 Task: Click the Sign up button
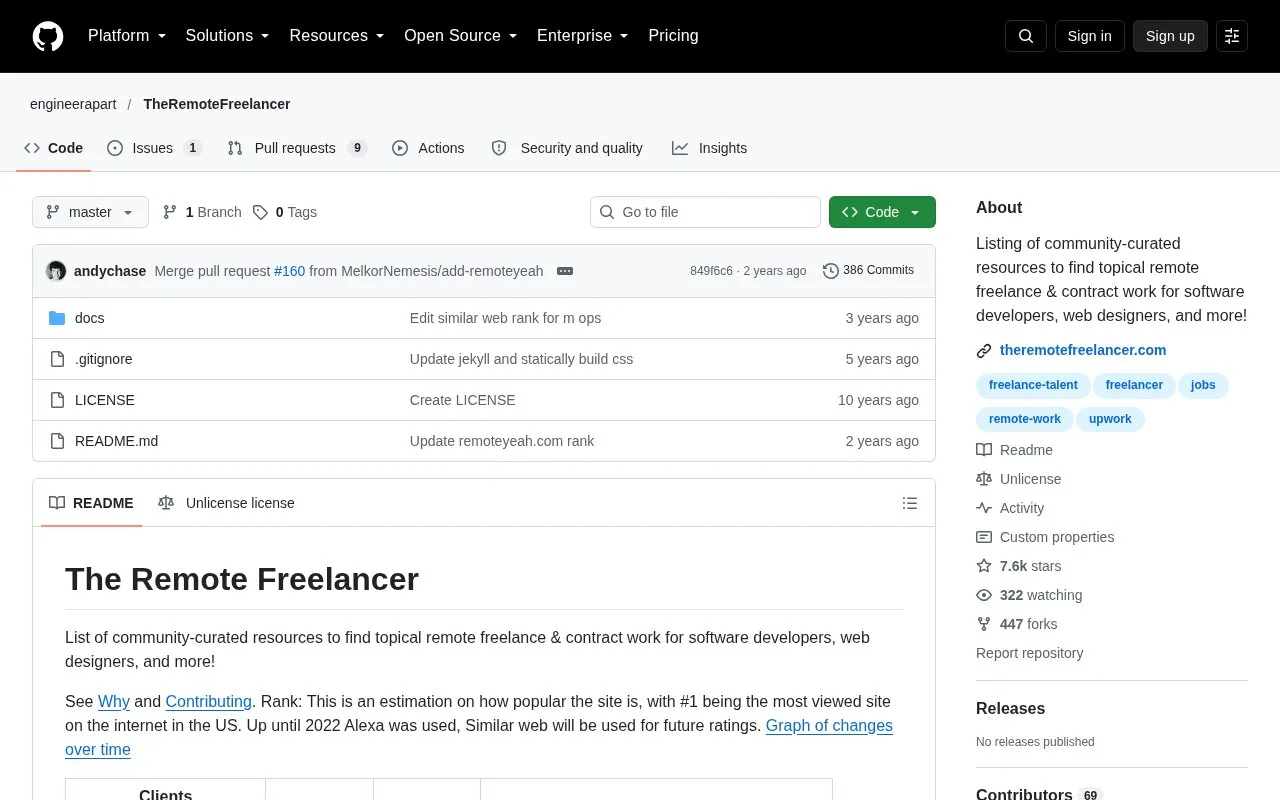click(x=1170, y=36)
